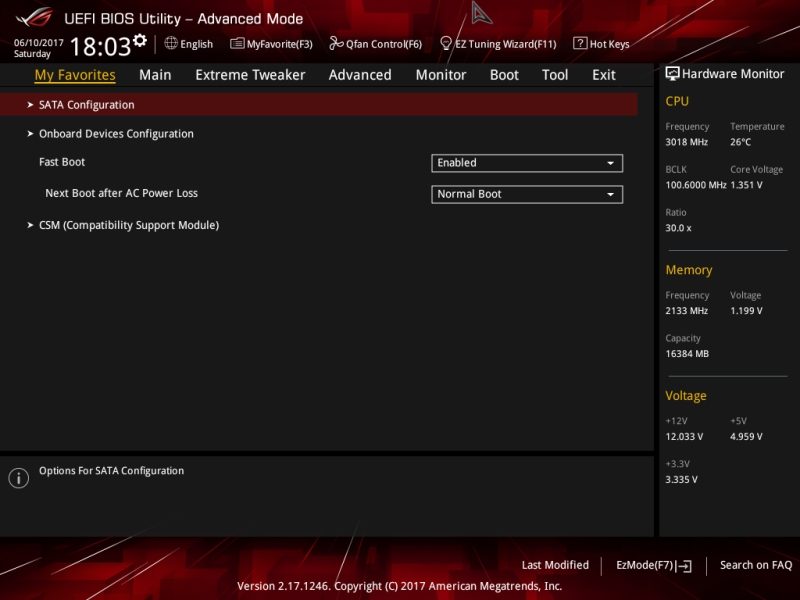Screen dimensions: 800x600
Task: Click the Hardware Monitor title
Action: pos(733,74)
